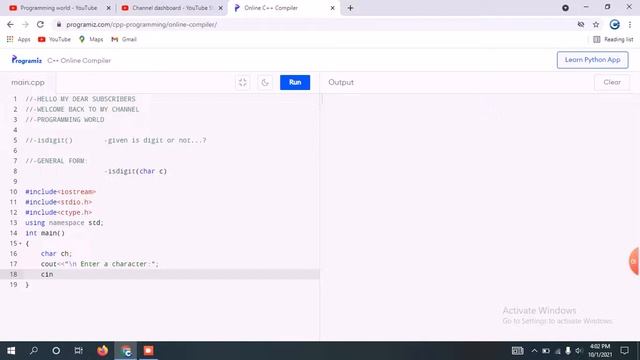640x360 pixels.
Task: Toggle fullscreen editor icon
Action: click(243, 82)
